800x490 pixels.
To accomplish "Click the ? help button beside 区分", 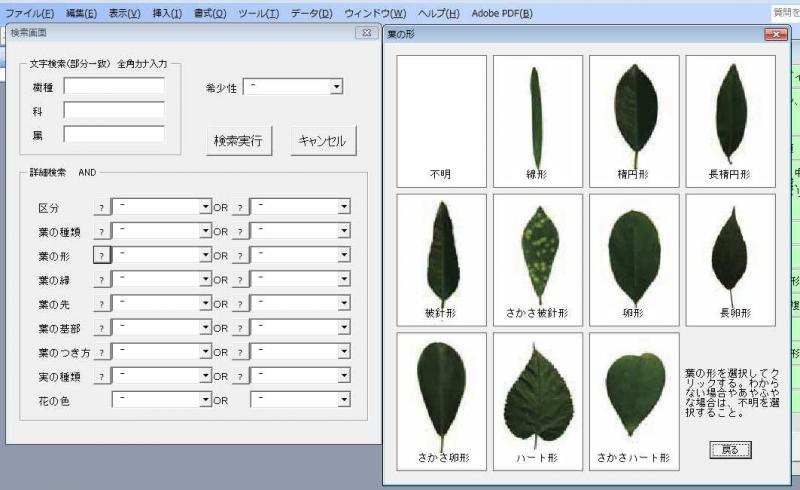I will pyautogui.click(x=101, y=207).
